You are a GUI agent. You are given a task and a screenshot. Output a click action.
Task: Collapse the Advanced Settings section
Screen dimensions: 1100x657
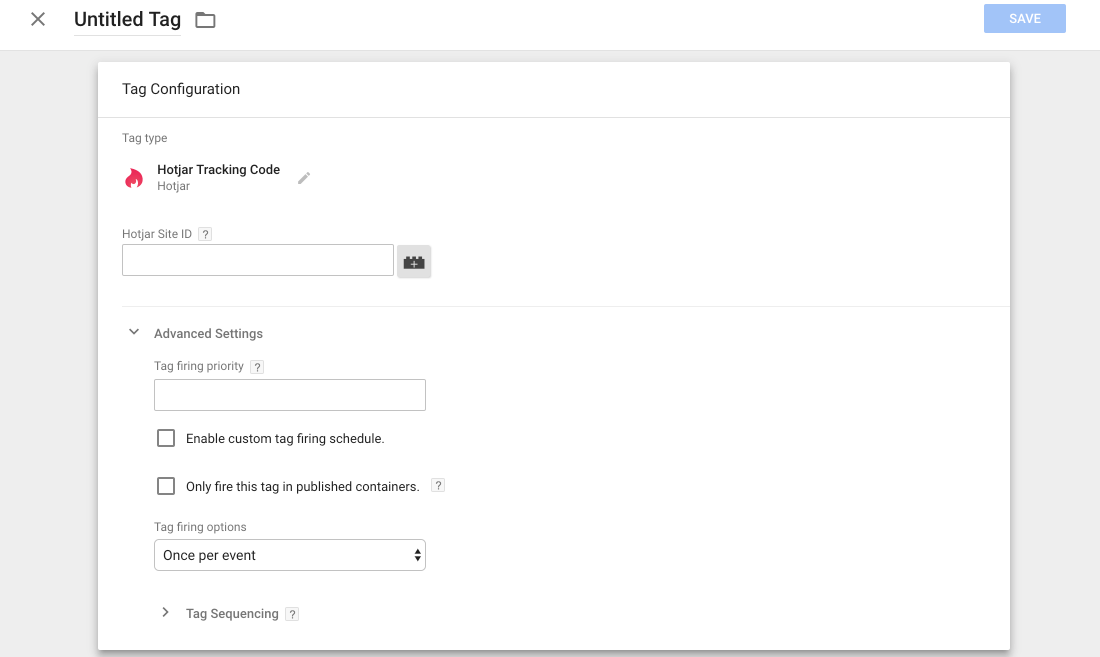[134, 332]
